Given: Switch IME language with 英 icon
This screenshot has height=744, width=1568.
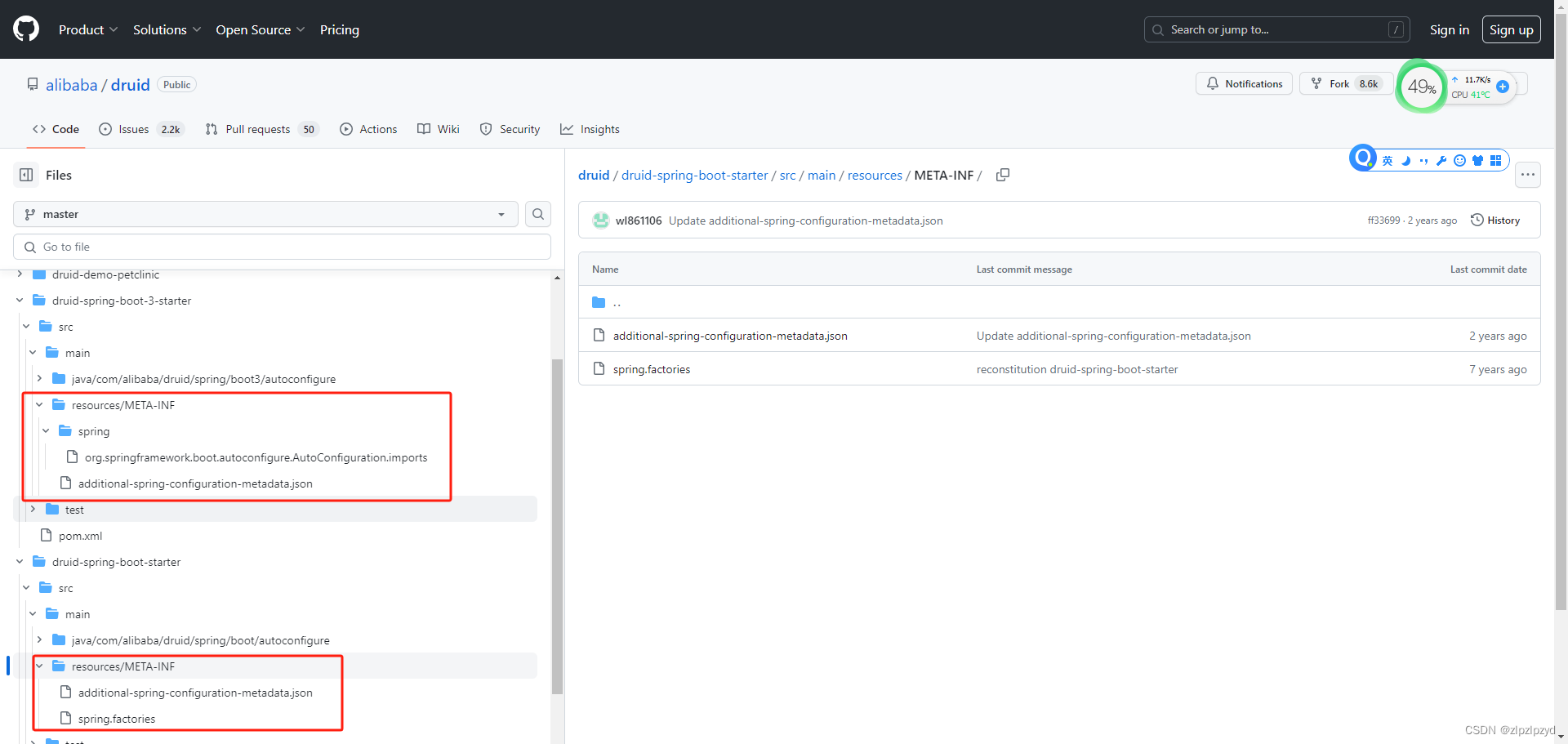Looking at the screenshot, I should tap(1388, 161).
